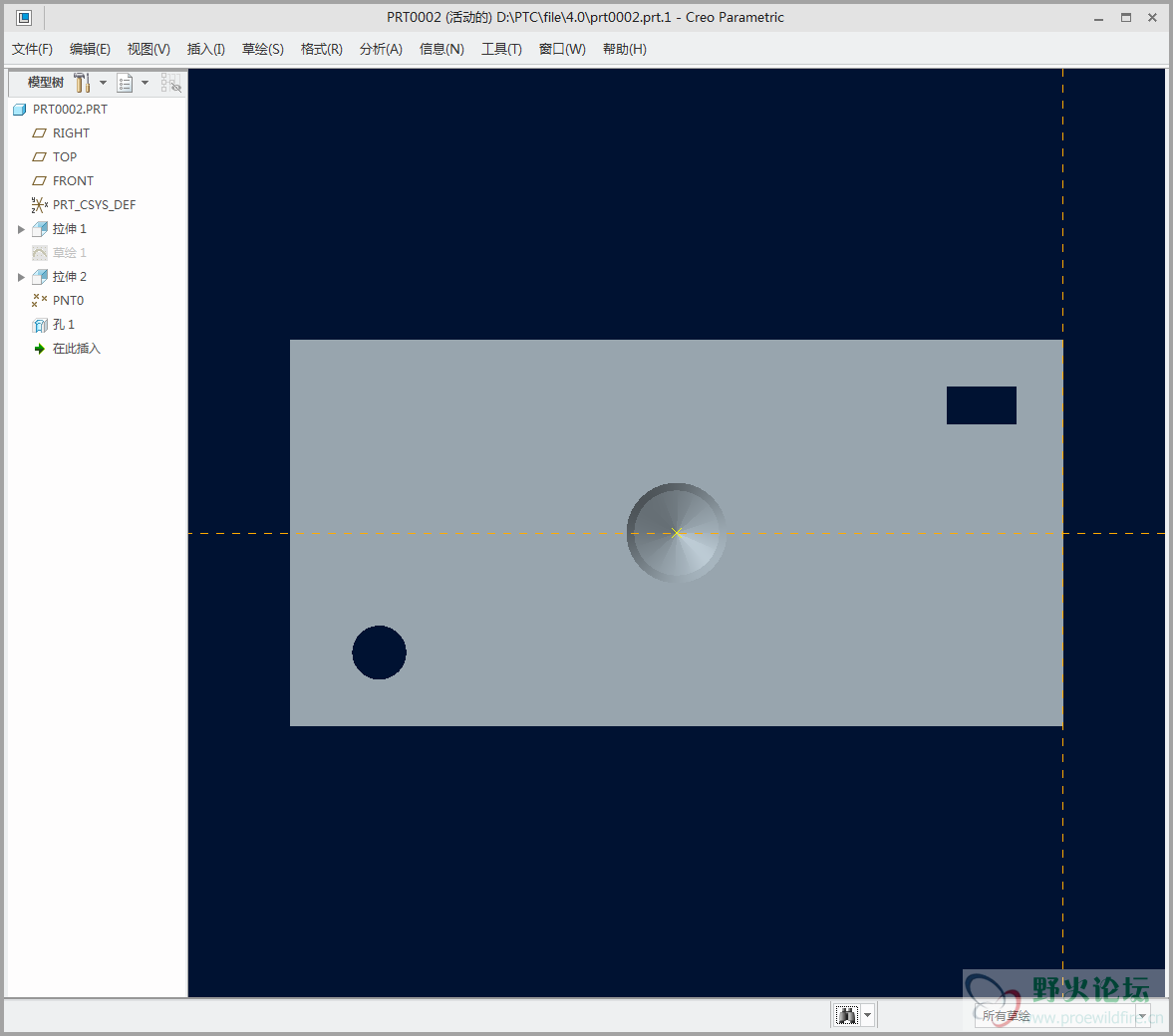Open the 视图(V) menu
The image size is (1173, 1036).
click(x=148, y=50)
